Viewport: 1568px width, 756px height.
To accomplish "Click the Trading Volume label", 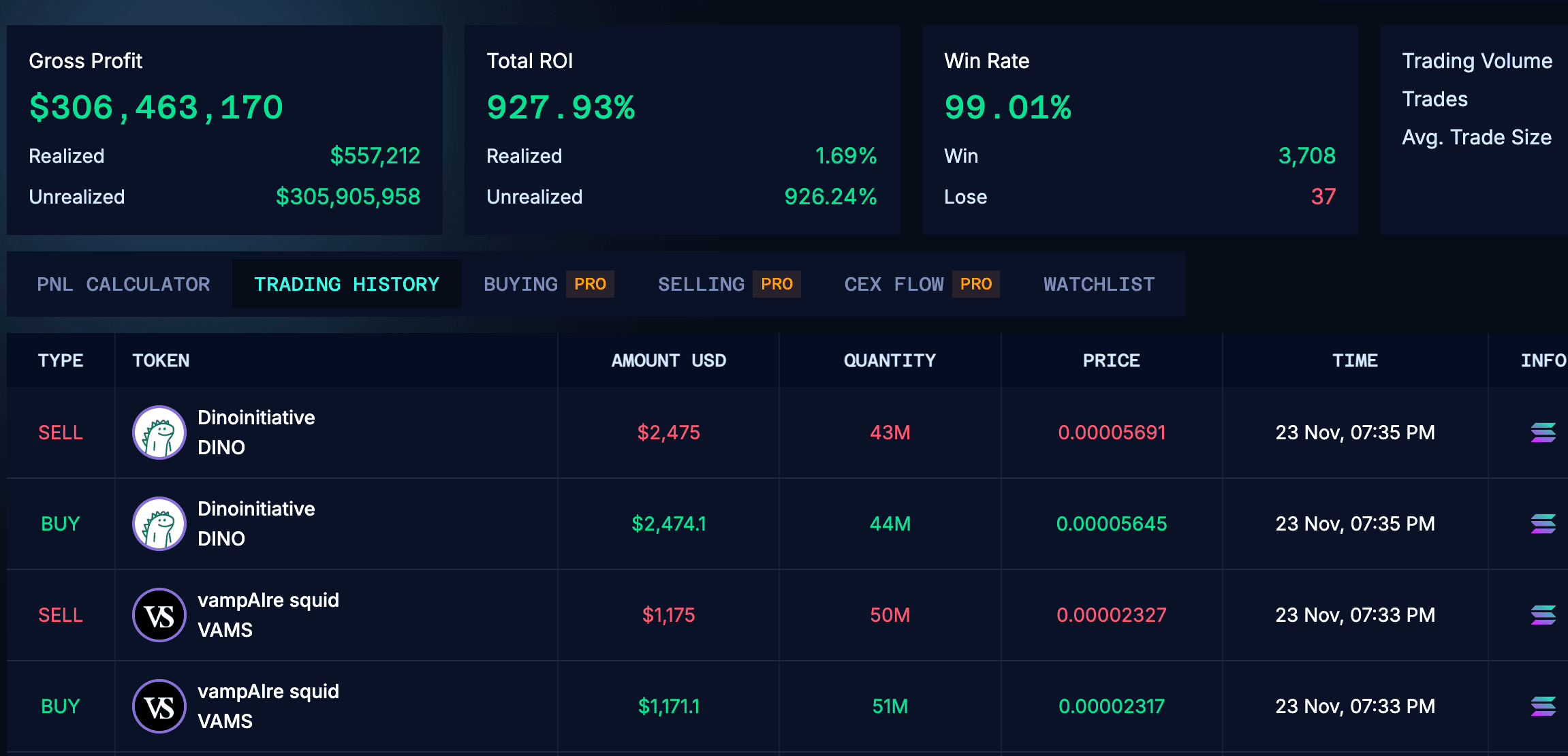I will [x=1477, y=61].
